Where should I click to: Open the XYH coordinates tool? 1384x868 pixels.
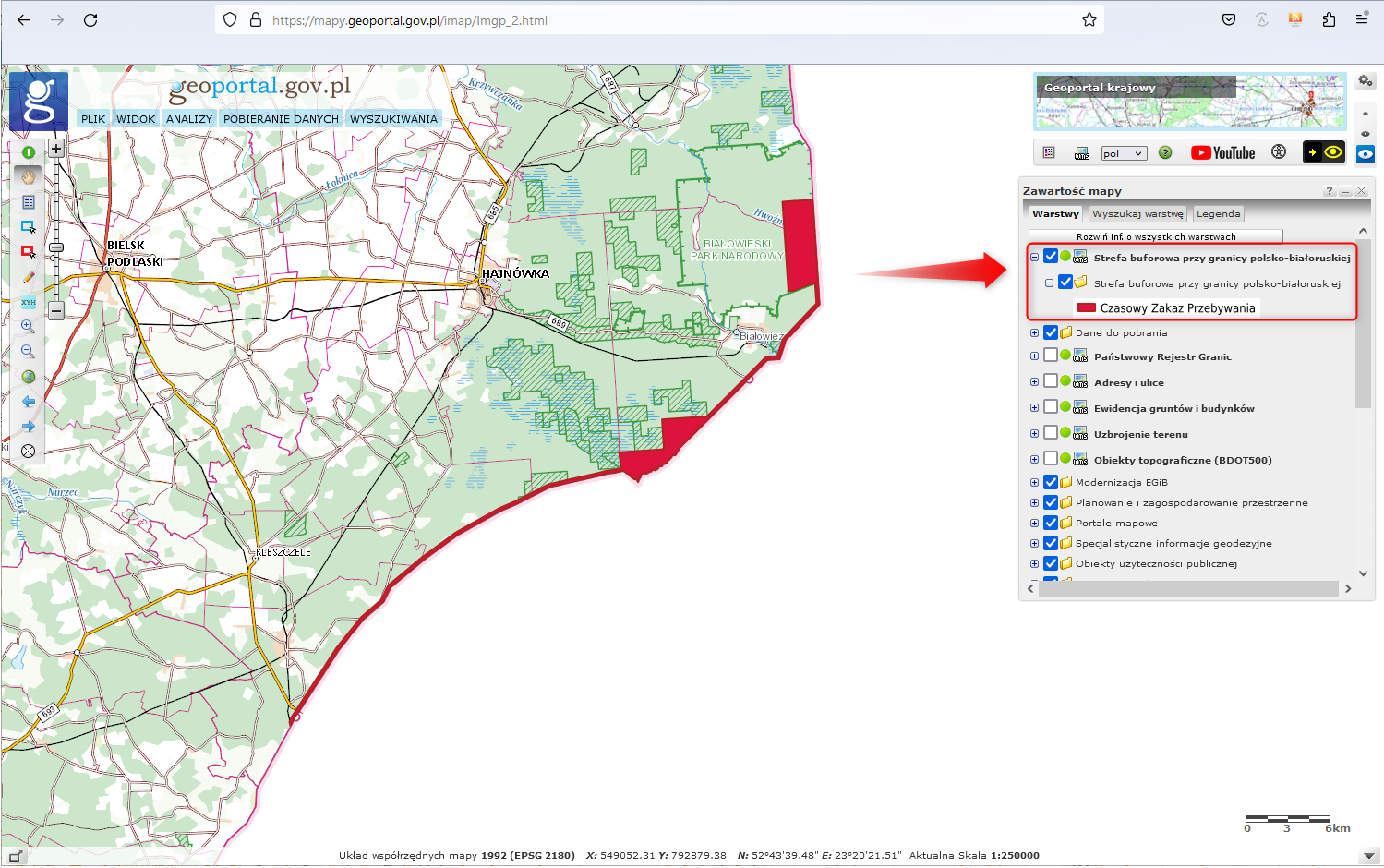tap(29, 302)
